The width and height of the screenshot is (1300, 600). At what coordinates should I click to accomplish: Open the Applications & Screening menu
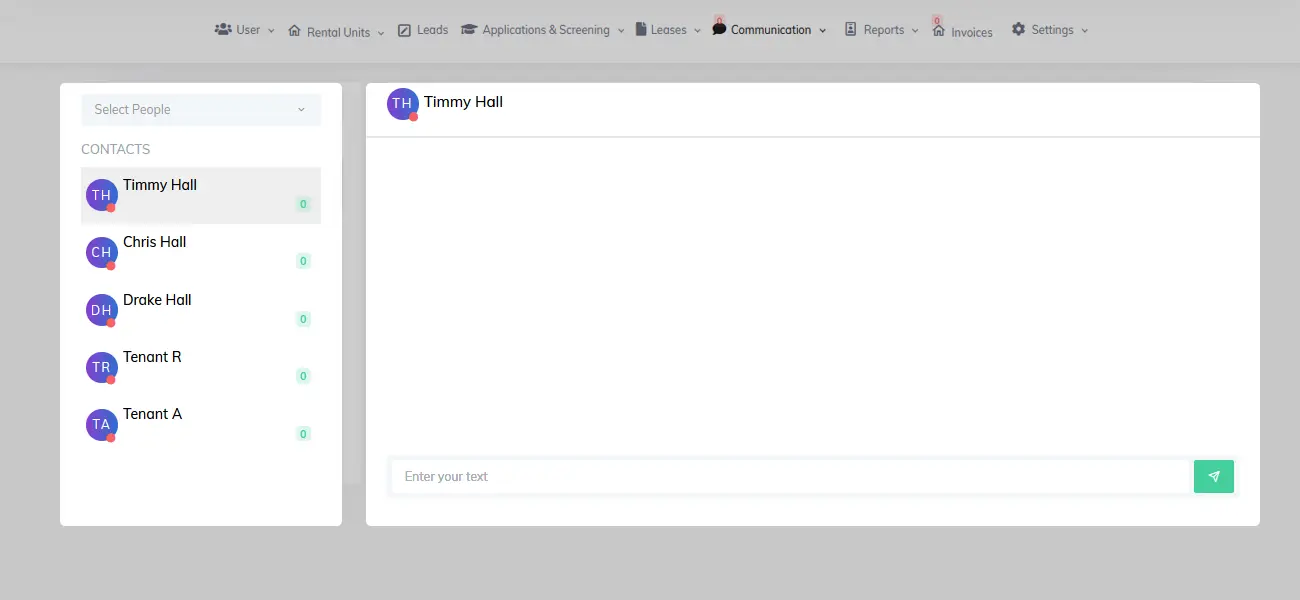pyautogui.click(x=544, y=30)
